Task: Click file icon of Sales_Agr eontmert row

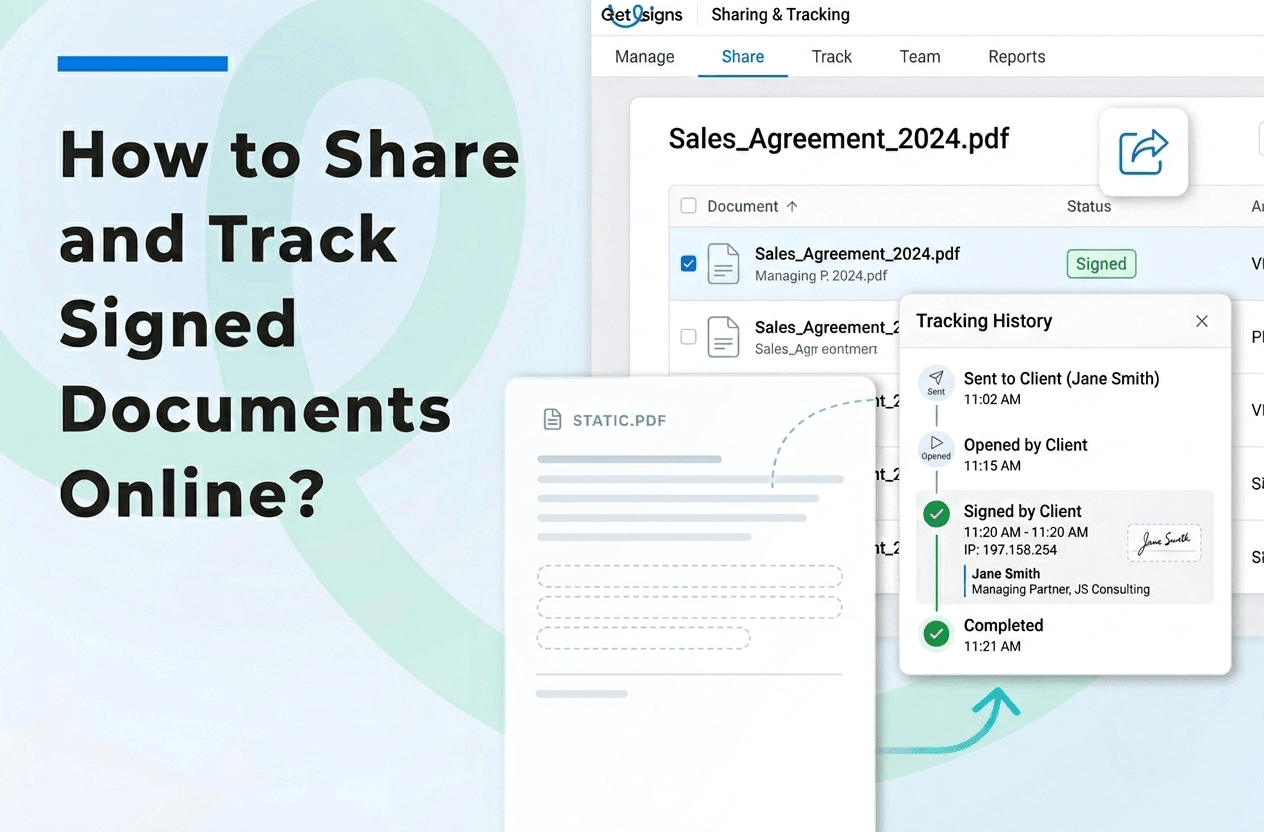Action: 723,337
